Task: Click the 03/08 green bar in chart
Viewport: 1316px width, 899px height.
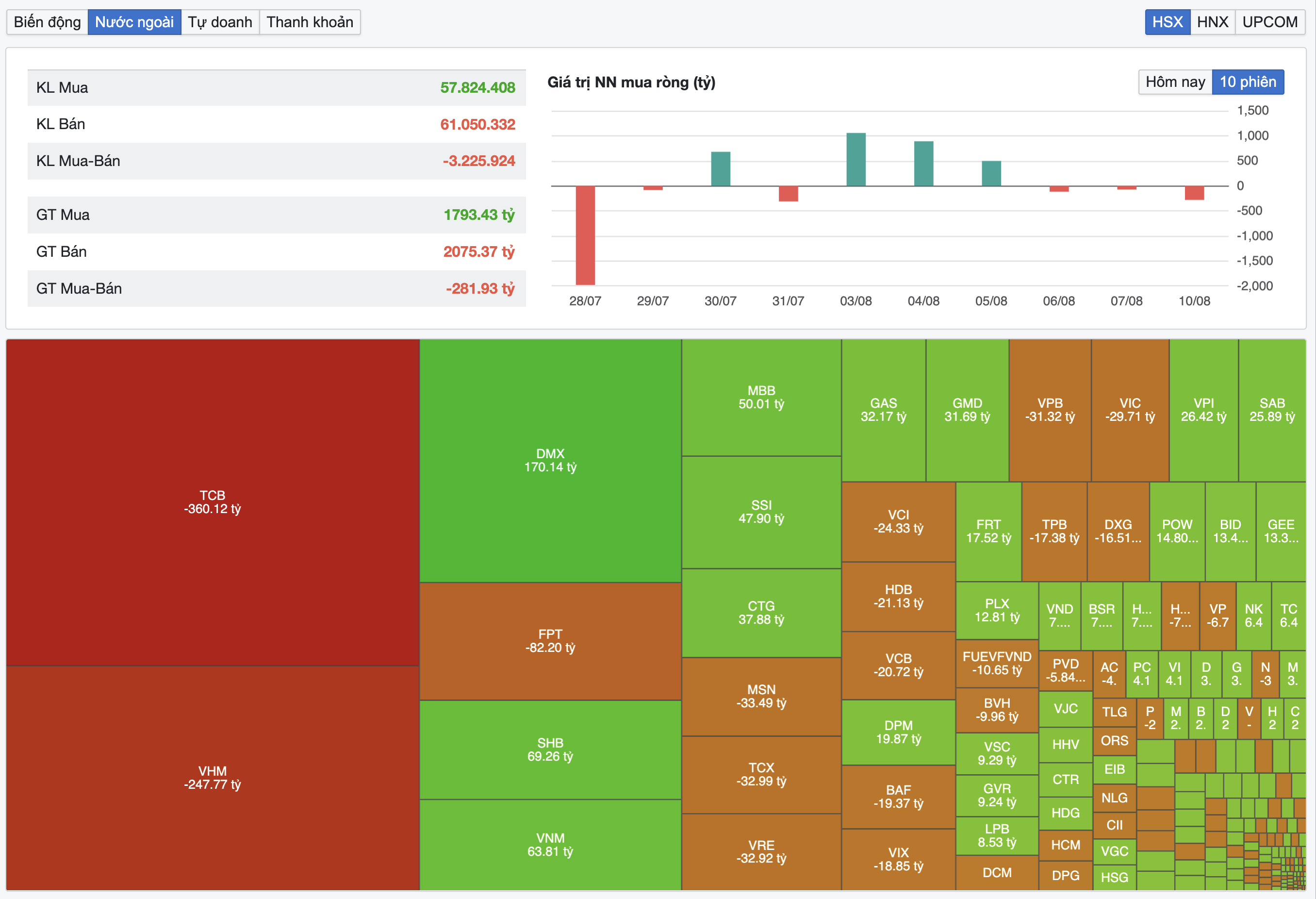Action: [855, 159]
